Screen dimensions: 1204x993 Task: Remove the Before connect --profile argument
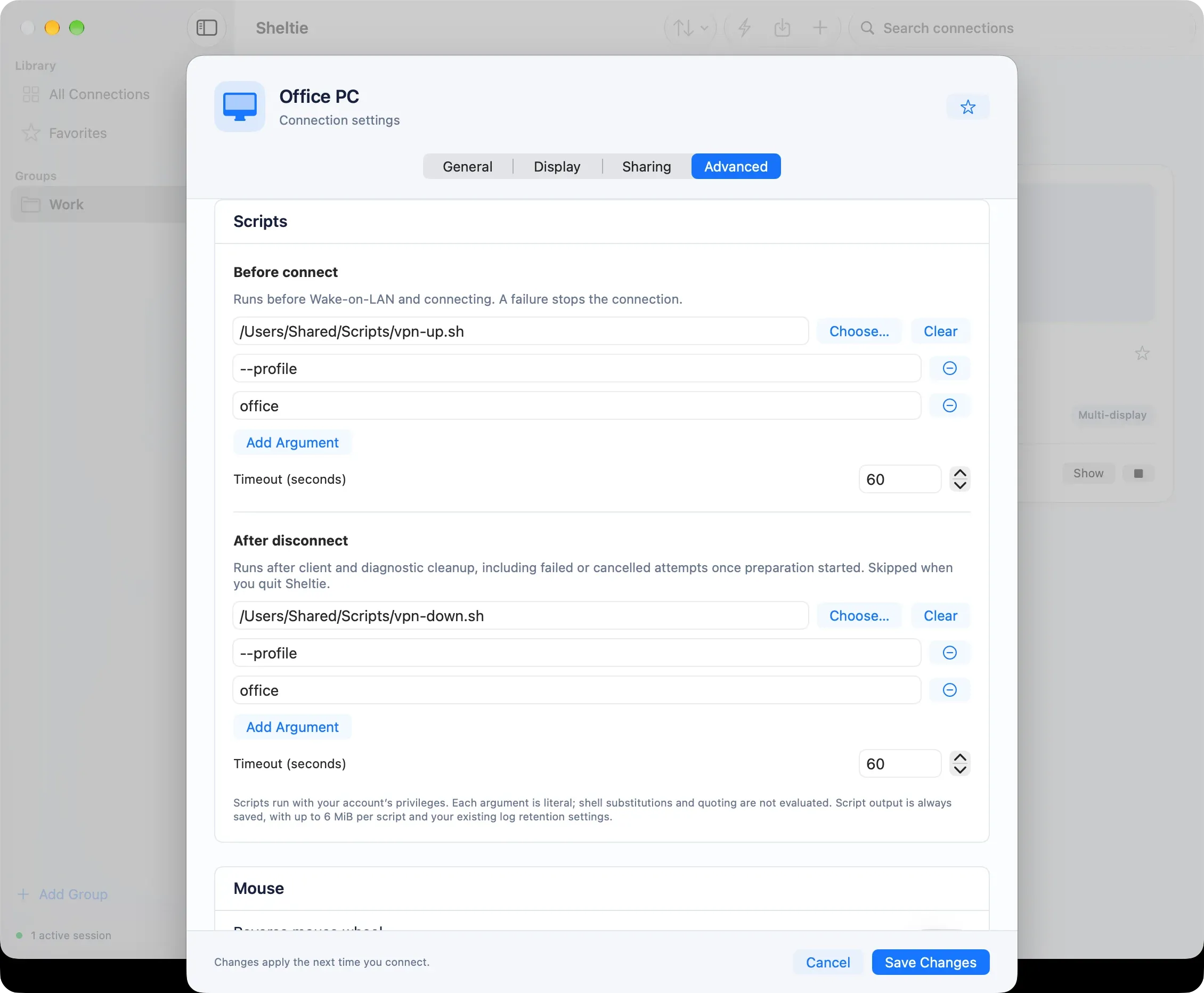pyautogui.click(x=949, y=368)
